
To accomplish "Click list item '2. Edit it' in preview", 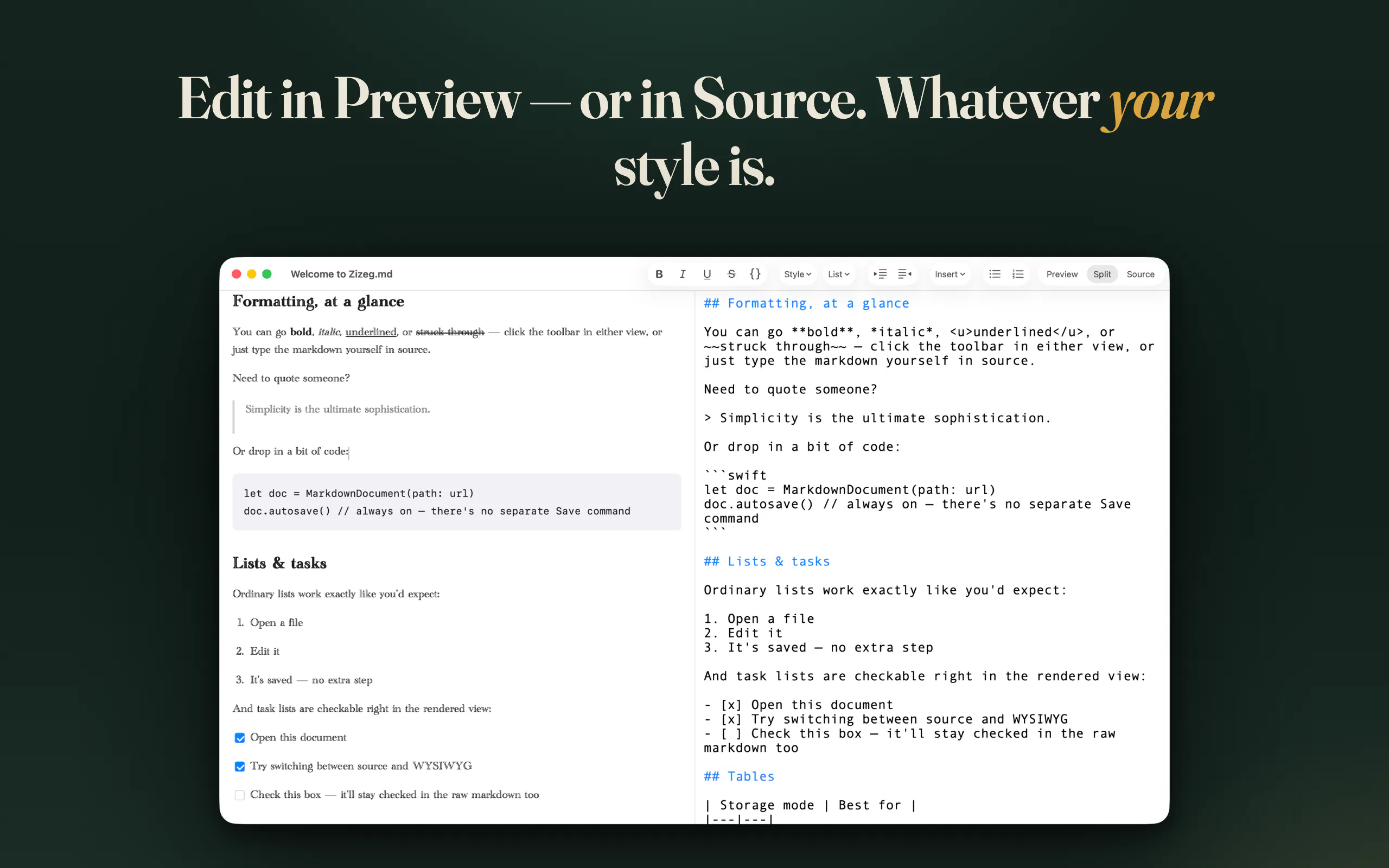I will 258,652.
